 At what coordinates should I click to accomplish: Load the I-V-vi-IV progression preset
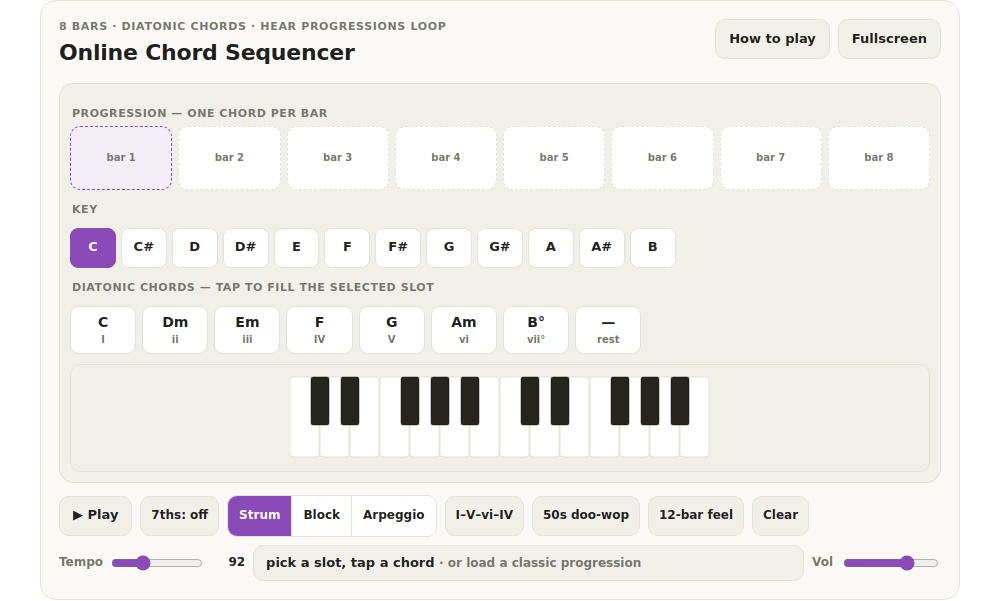coord(484,516)
